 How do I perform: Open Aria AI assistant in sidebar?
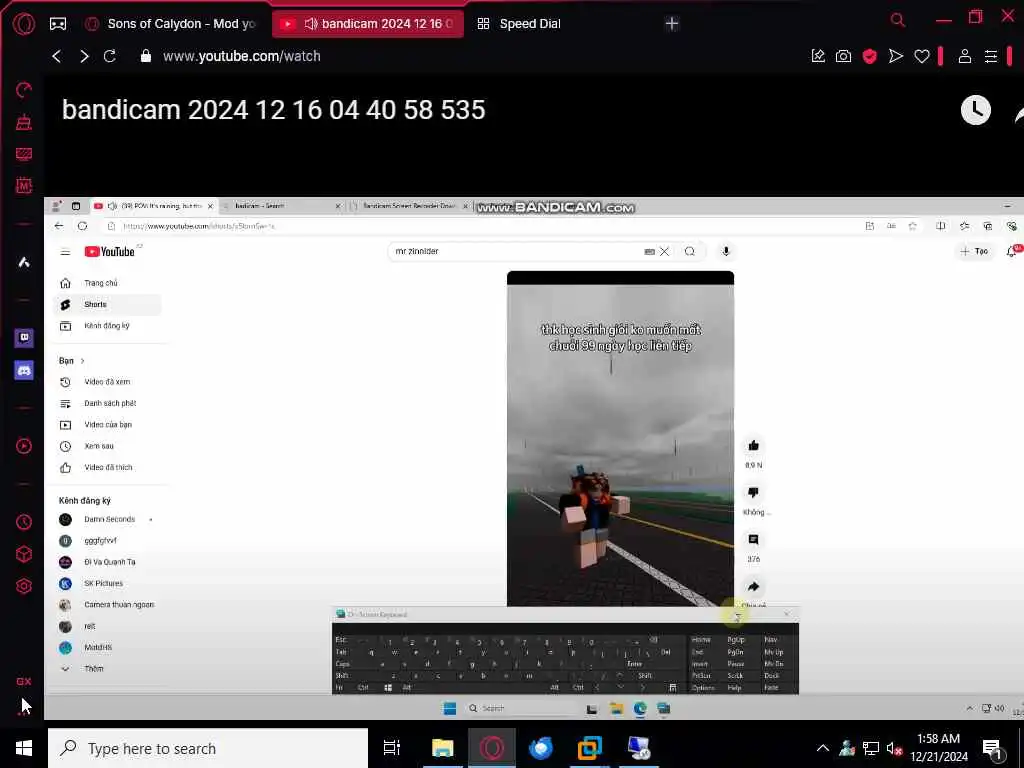24,262
